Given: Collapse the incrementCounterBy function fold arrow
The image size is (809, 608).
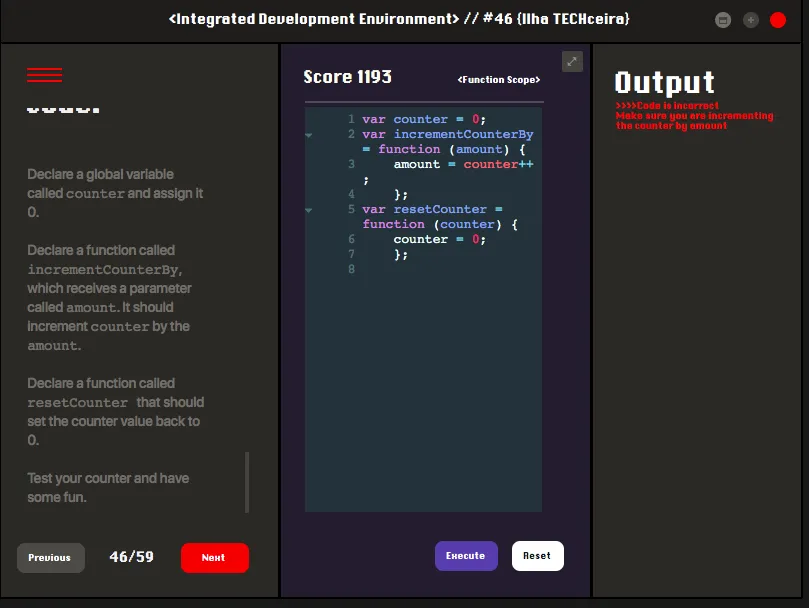Looking at the screenshot, I should [x=309, y=135].
